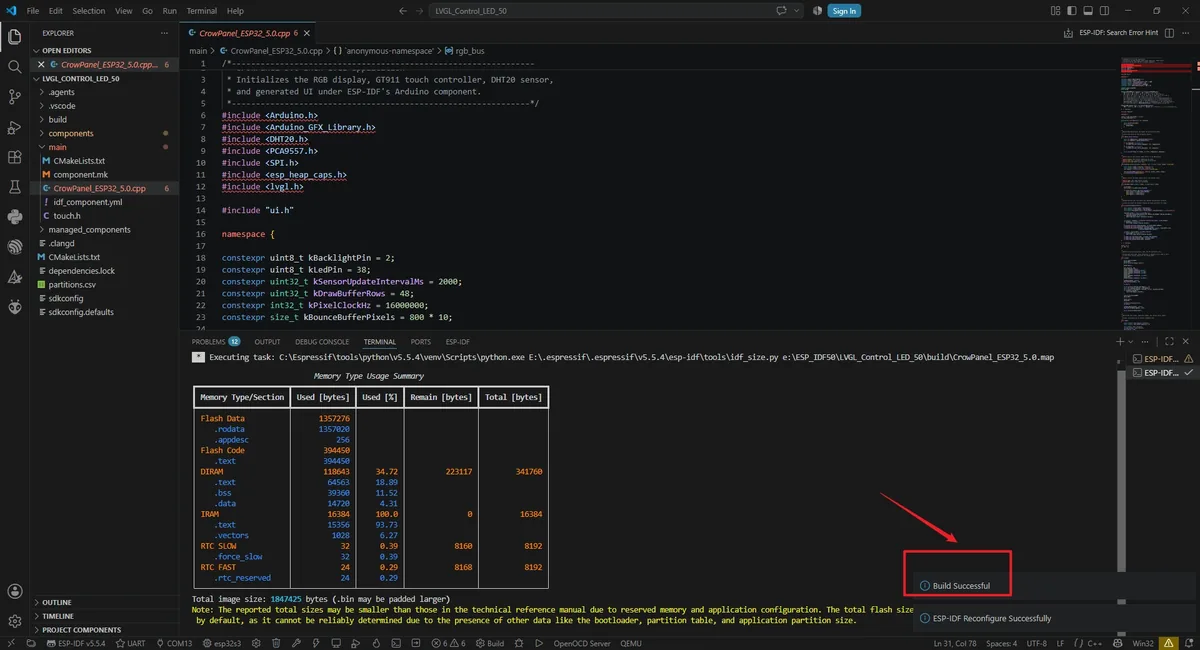
Task: Open the Manage gear menu
Action: pos(14,622)
